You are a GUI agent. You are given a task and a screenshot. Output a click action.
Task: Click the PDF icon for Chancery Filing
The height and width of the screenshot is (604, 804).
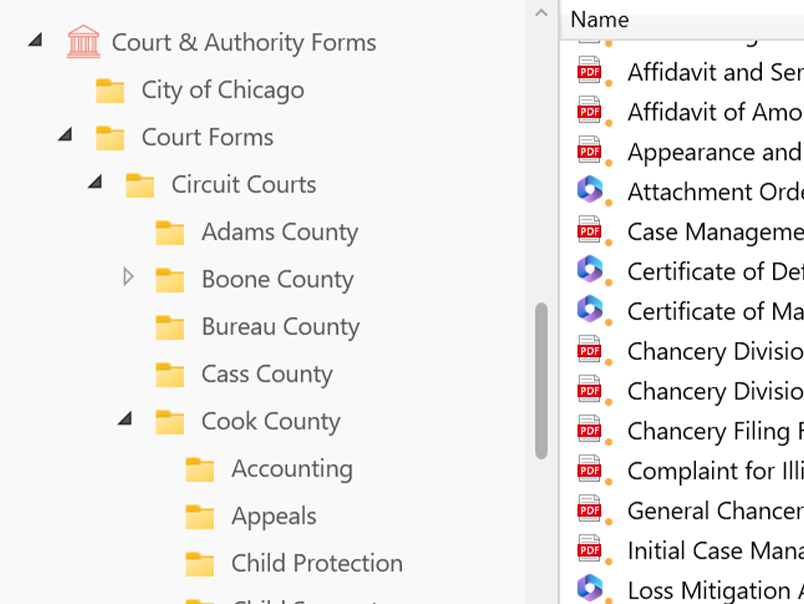(589, 430)
